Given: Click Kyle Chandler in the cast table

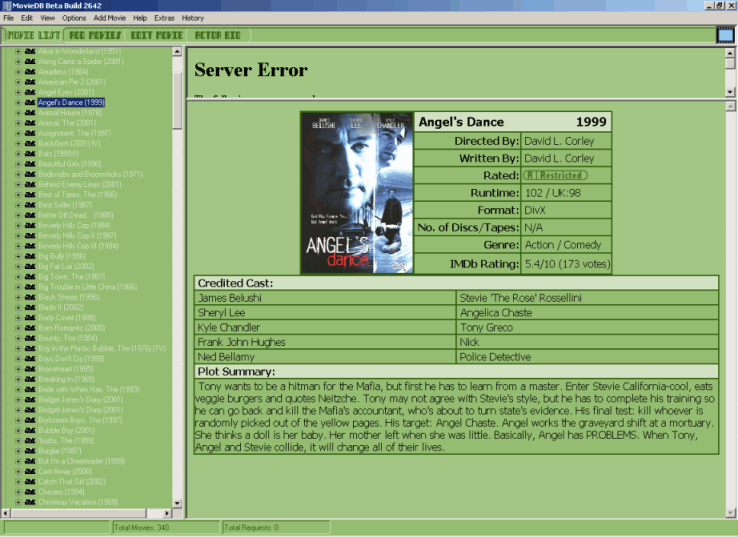Looking at the screenshot, I should coord(229,327).
